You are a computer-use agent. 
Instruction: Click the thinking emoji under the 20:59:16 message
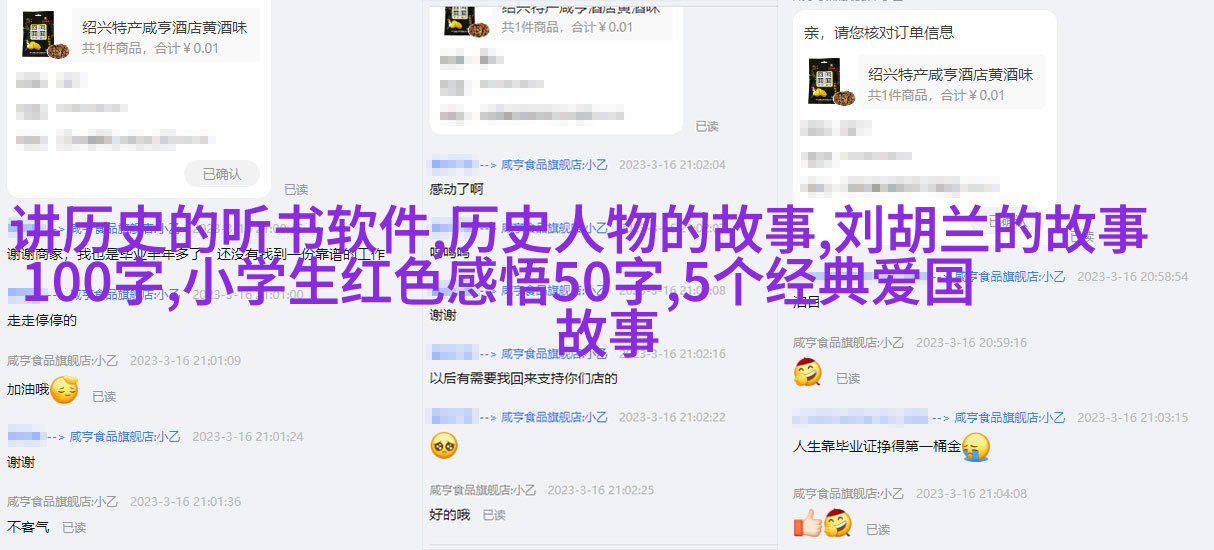click(x=808, y=373)
